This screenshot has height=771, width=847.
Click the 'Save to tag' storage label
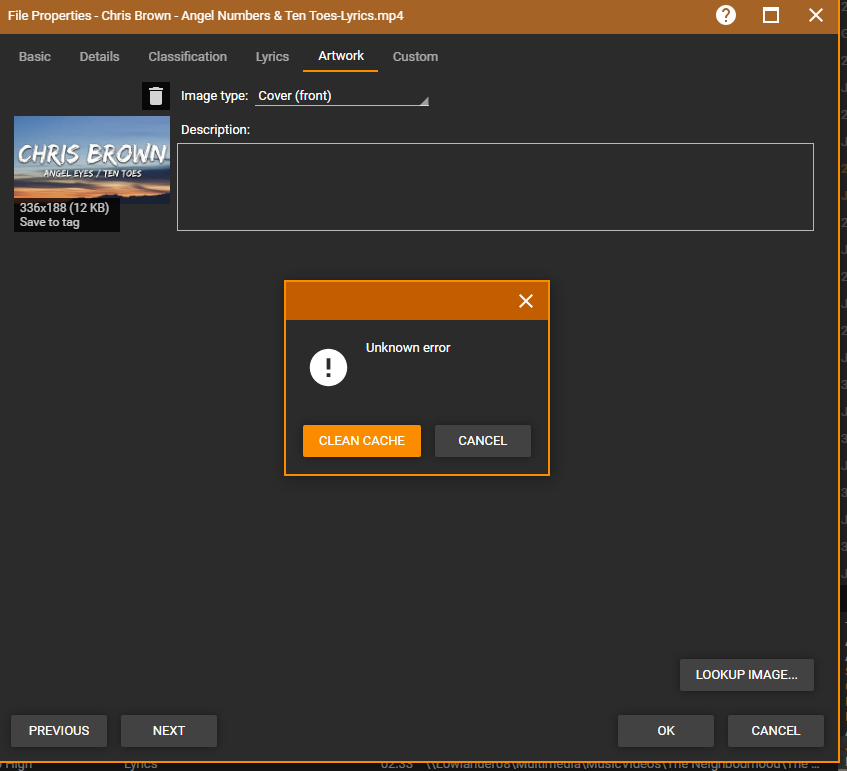pyautogui.click(x=50, y=223)
